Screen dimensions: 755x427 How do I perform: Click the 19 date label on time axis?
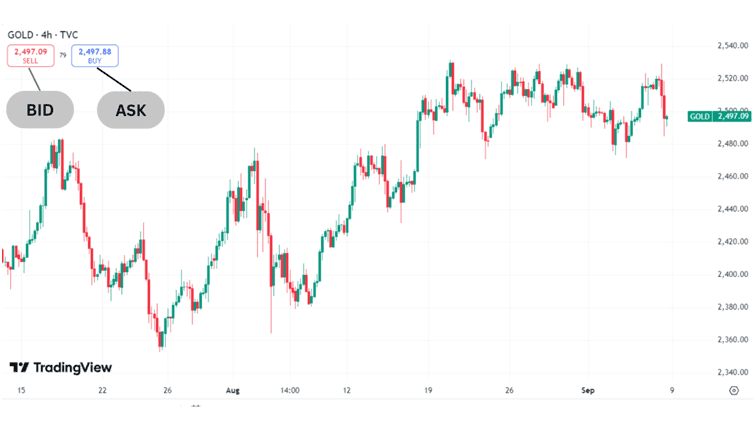(428, 390)
